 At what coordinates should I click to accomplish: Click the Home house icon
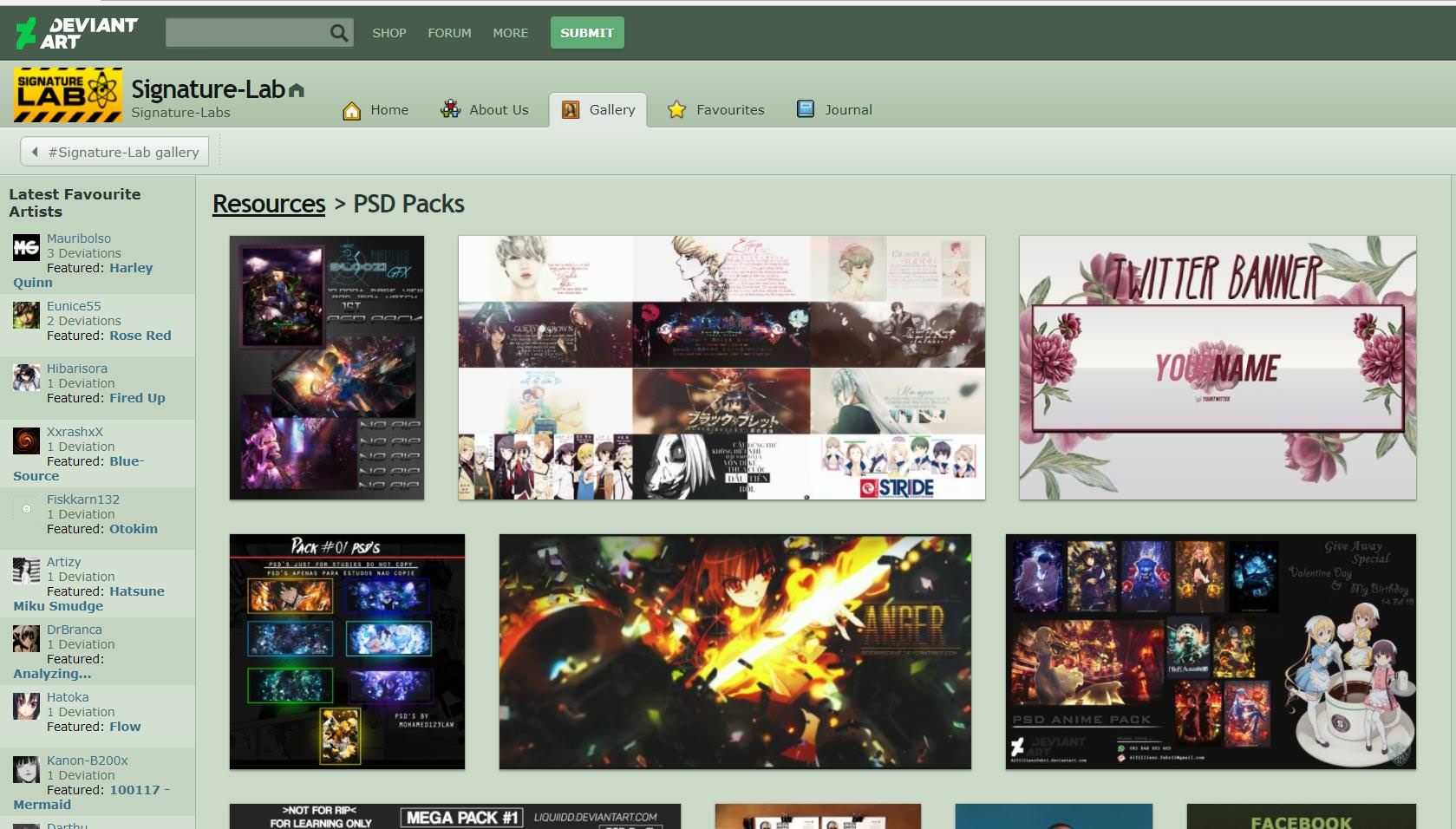(351, 110)
